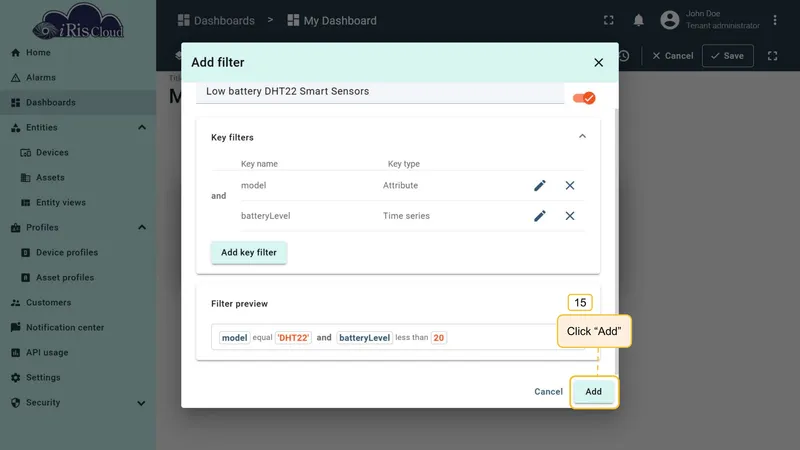Click dashboard toolbar expand fullscreen icon
Image resolution: width=800 pixels, height=450 pixels.
(x=772, y=56)
